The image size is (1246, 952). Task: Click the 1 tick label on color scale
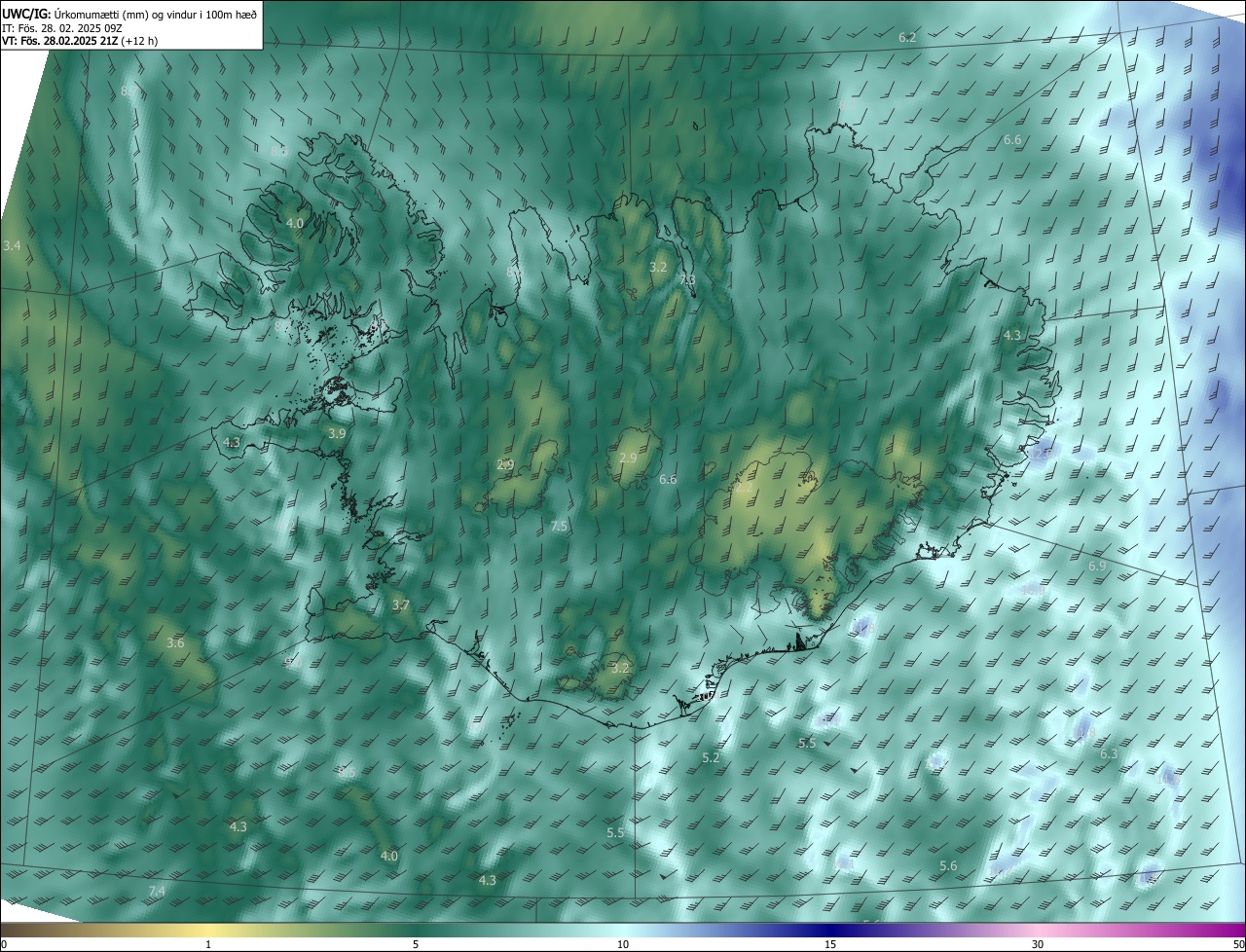(x=208, y=944)
